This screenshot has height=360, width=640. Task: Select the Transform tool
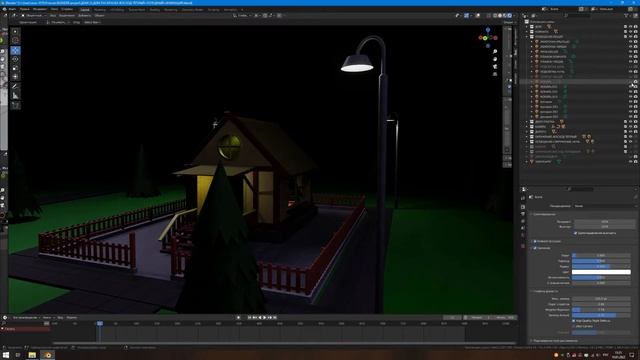tap(15, 76)
